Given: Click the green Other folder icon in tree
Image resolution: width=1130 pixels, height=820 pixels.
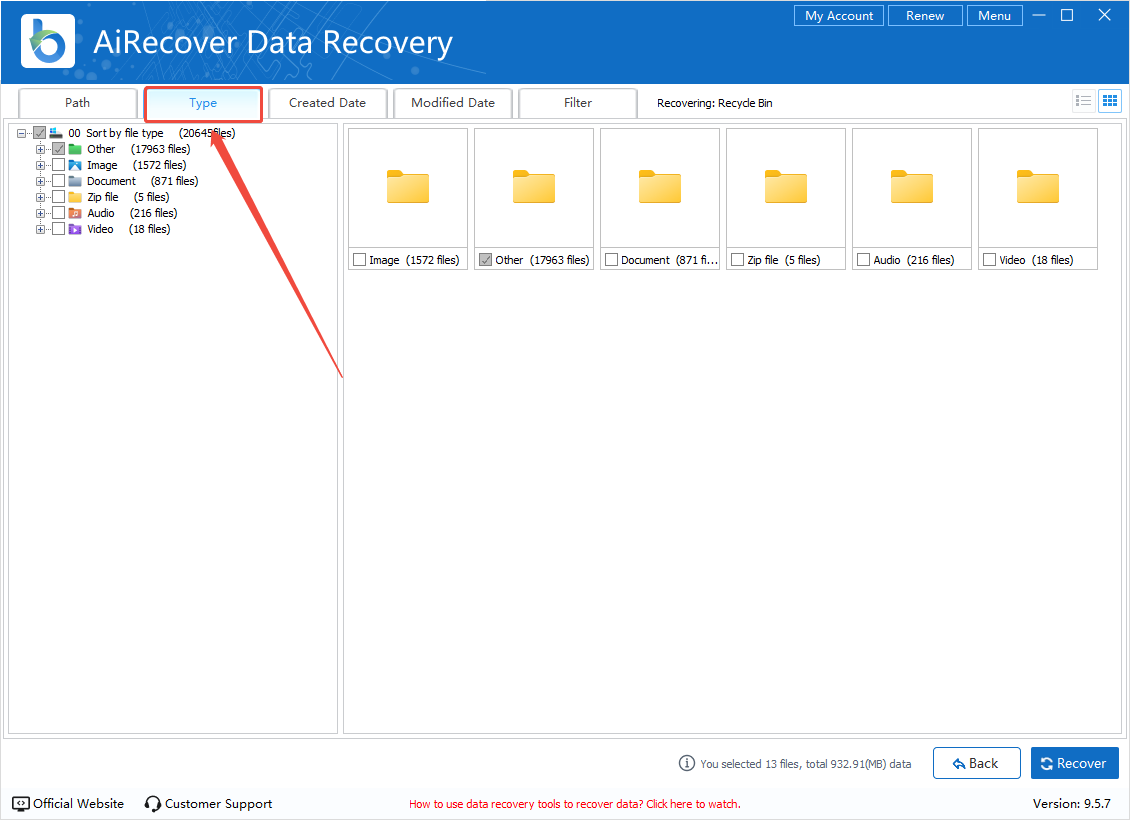Looking at the screenshot, I should pos(75,149).
